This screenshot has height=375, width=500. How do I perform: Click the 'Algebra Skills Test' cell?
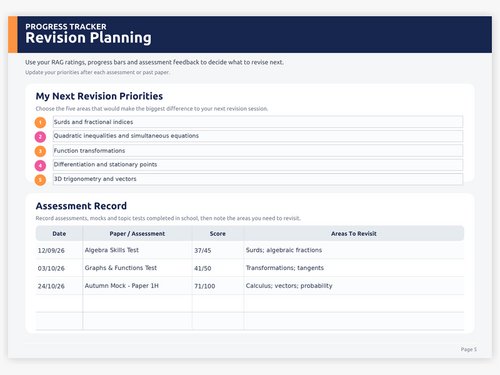pyautogui.click(x=137, y=250)
